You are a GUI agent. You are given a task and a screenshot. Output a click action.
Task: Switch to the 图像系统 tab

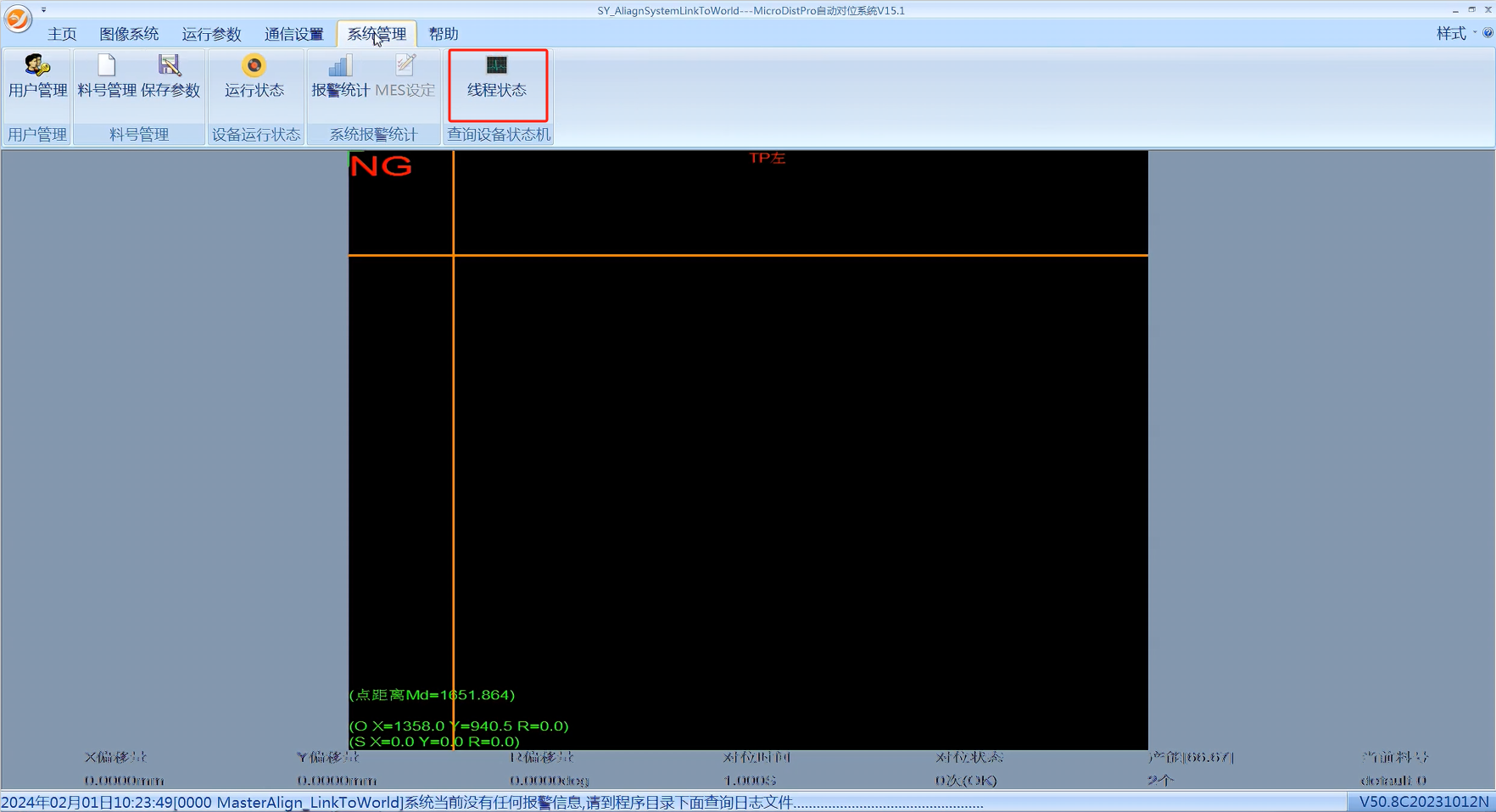click(x=129, y=34)
